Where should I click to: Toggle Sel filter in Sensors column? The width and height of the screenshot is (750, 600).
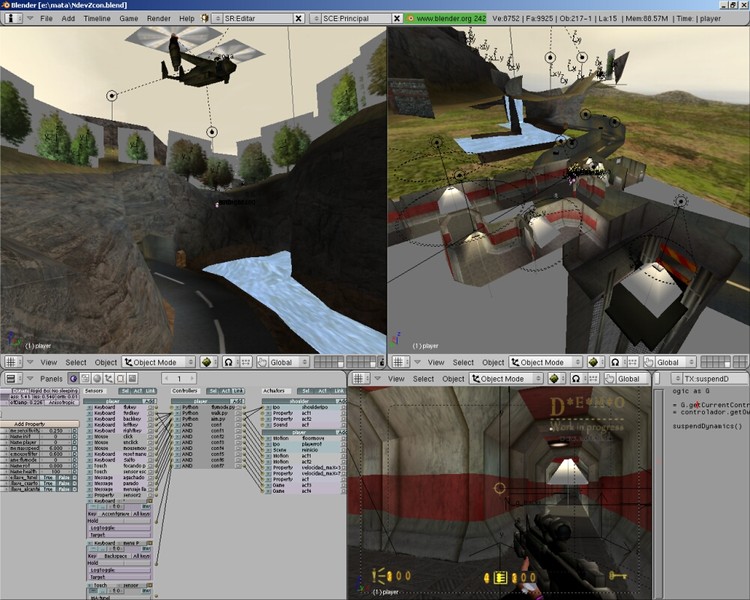125,391
